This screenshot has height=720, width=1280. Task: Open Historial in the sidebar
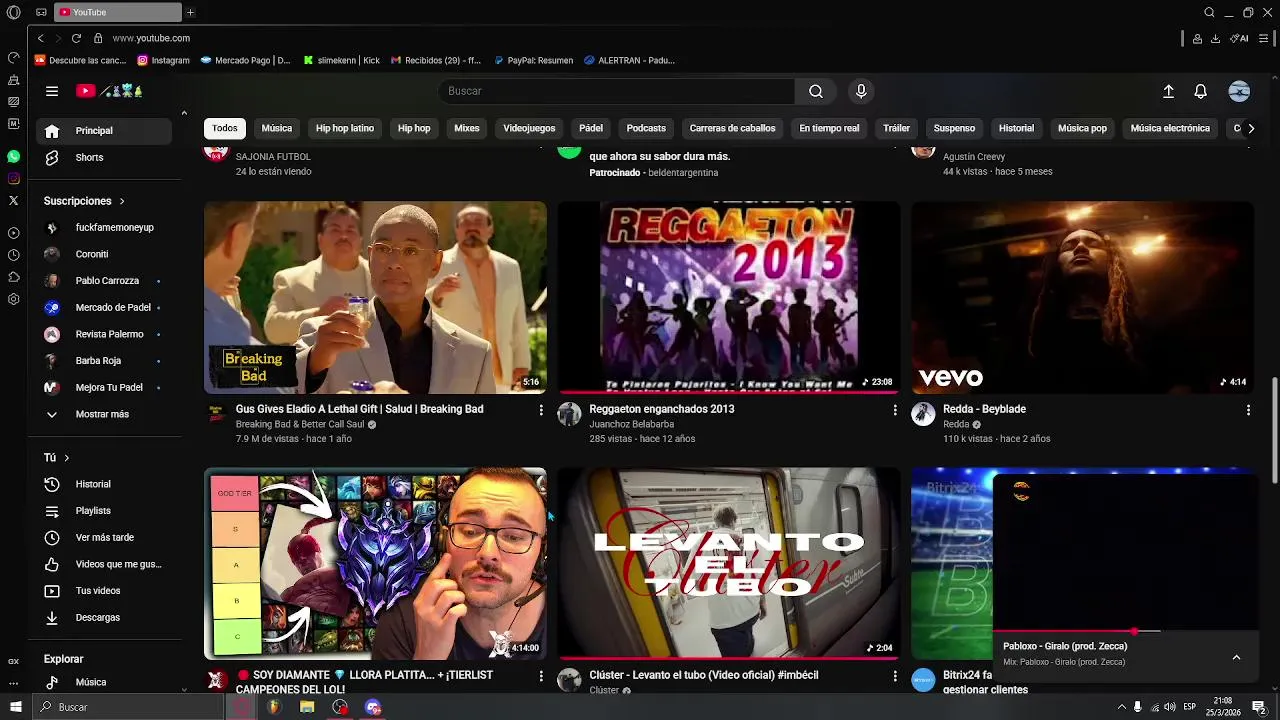click(x=104, y=484)
